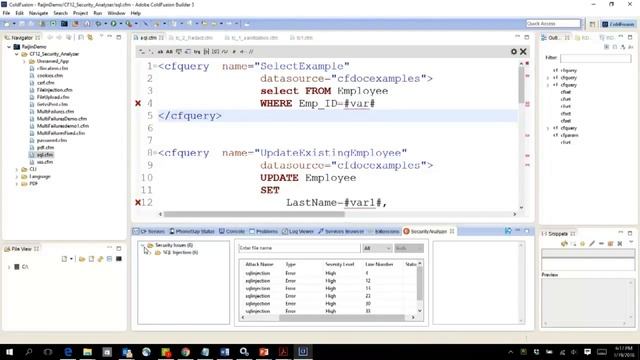Click the Quick Access field
The width and height of the screenshot is (640, 360).
pos(553,24)
